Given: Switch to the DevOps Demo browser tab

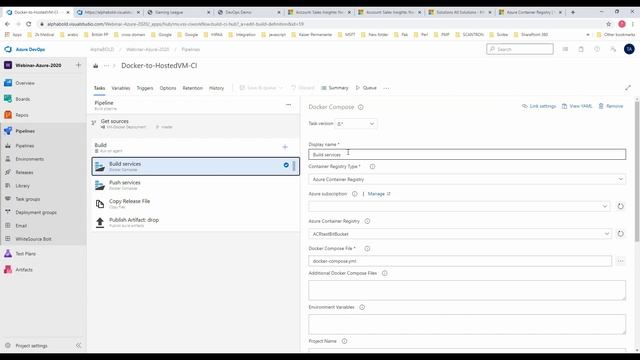Looking at the screenshot, I should (249, 12).
